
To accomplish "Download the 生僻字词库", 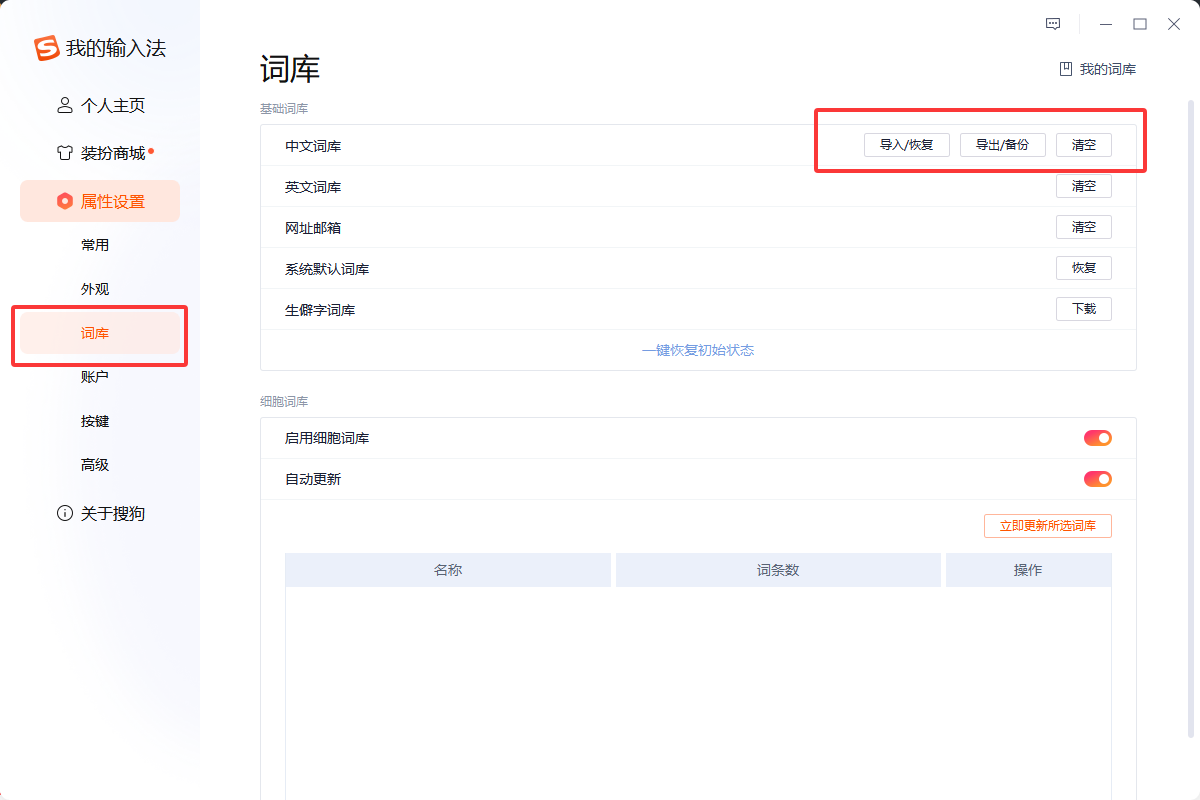I will pos(1083,308).
